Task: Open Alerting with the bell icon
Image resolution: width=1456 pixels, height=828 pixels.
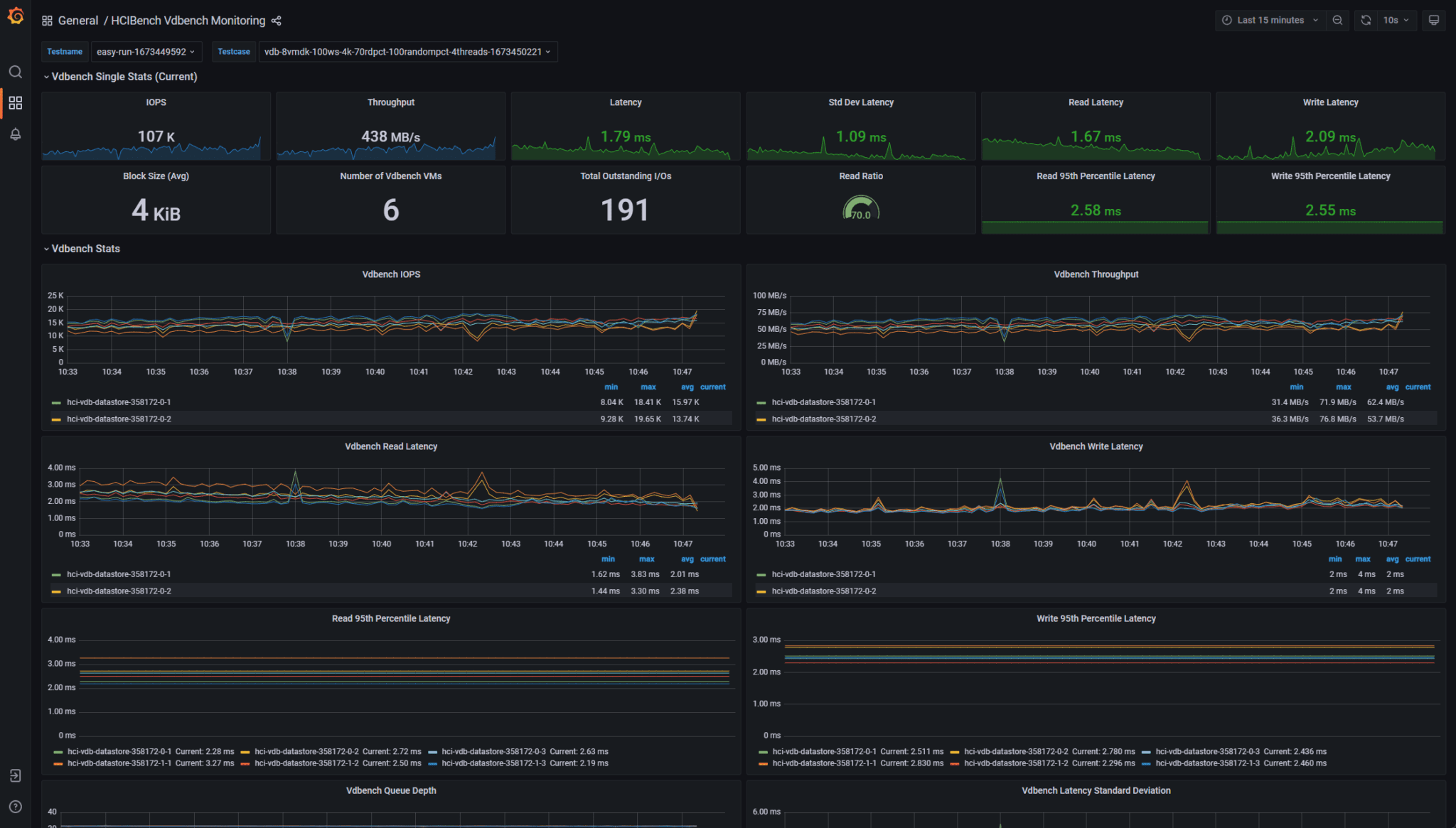Action: (16, 134)
